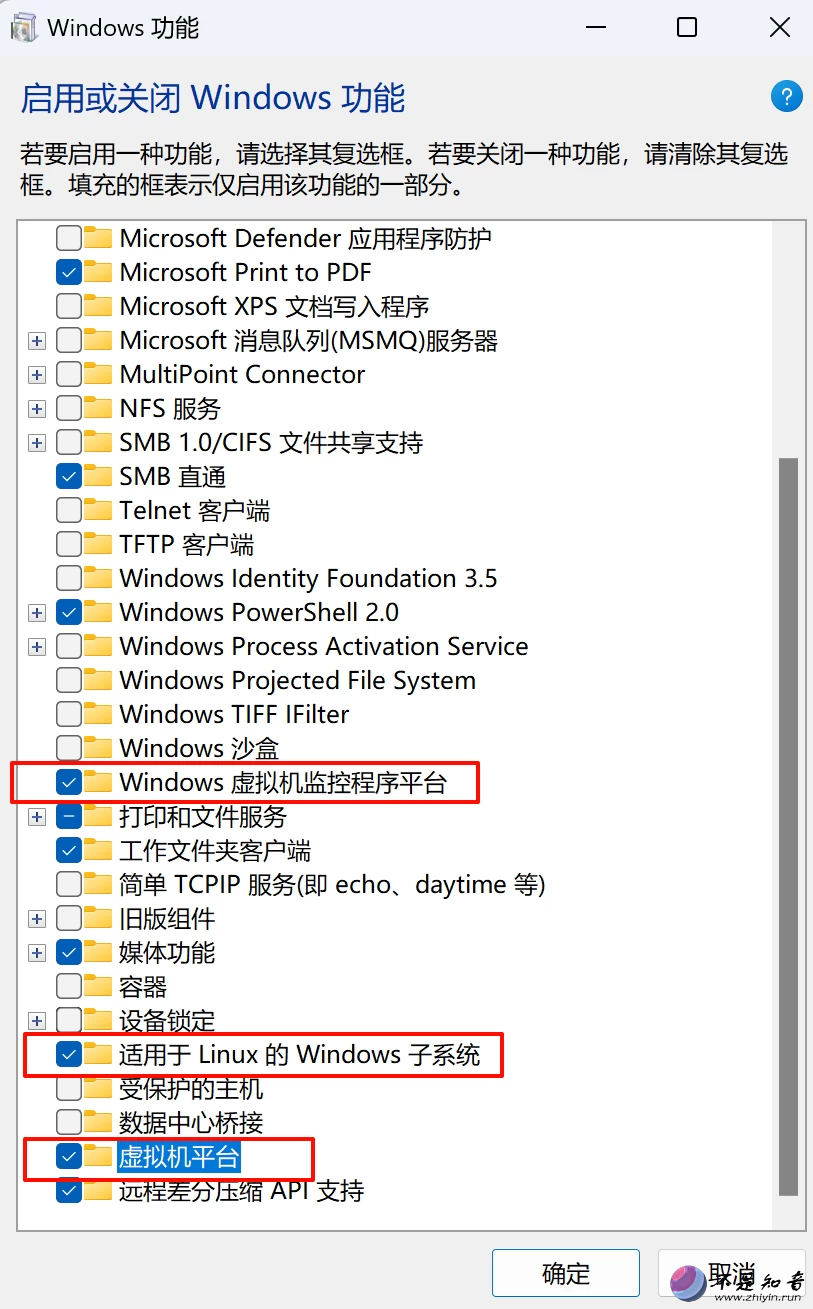Close the Windows 功能 dialog
Screen dimensions: 813x1309
[779, 27]
